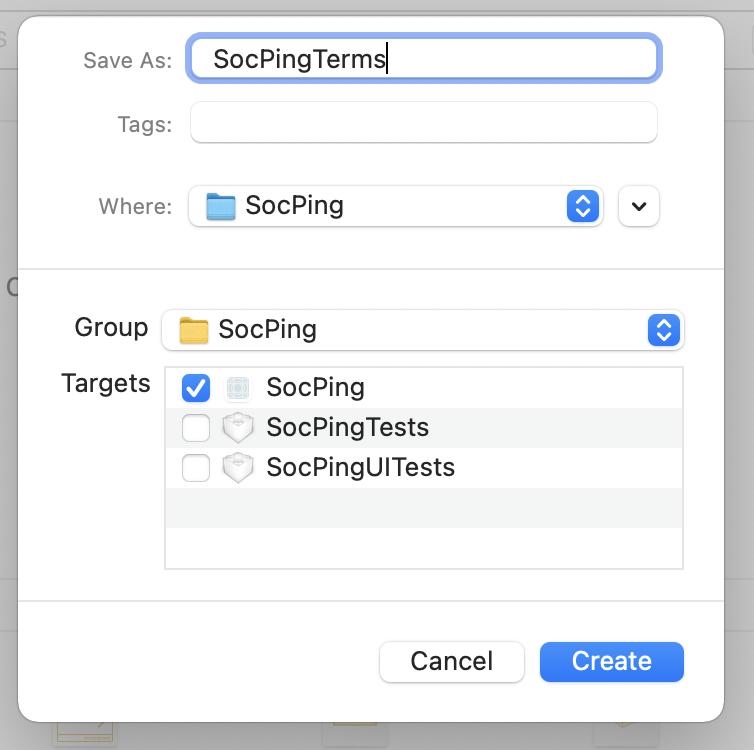Click the blue stepper arrows in Group
The image size is (754, 750).
click(664, 330)
